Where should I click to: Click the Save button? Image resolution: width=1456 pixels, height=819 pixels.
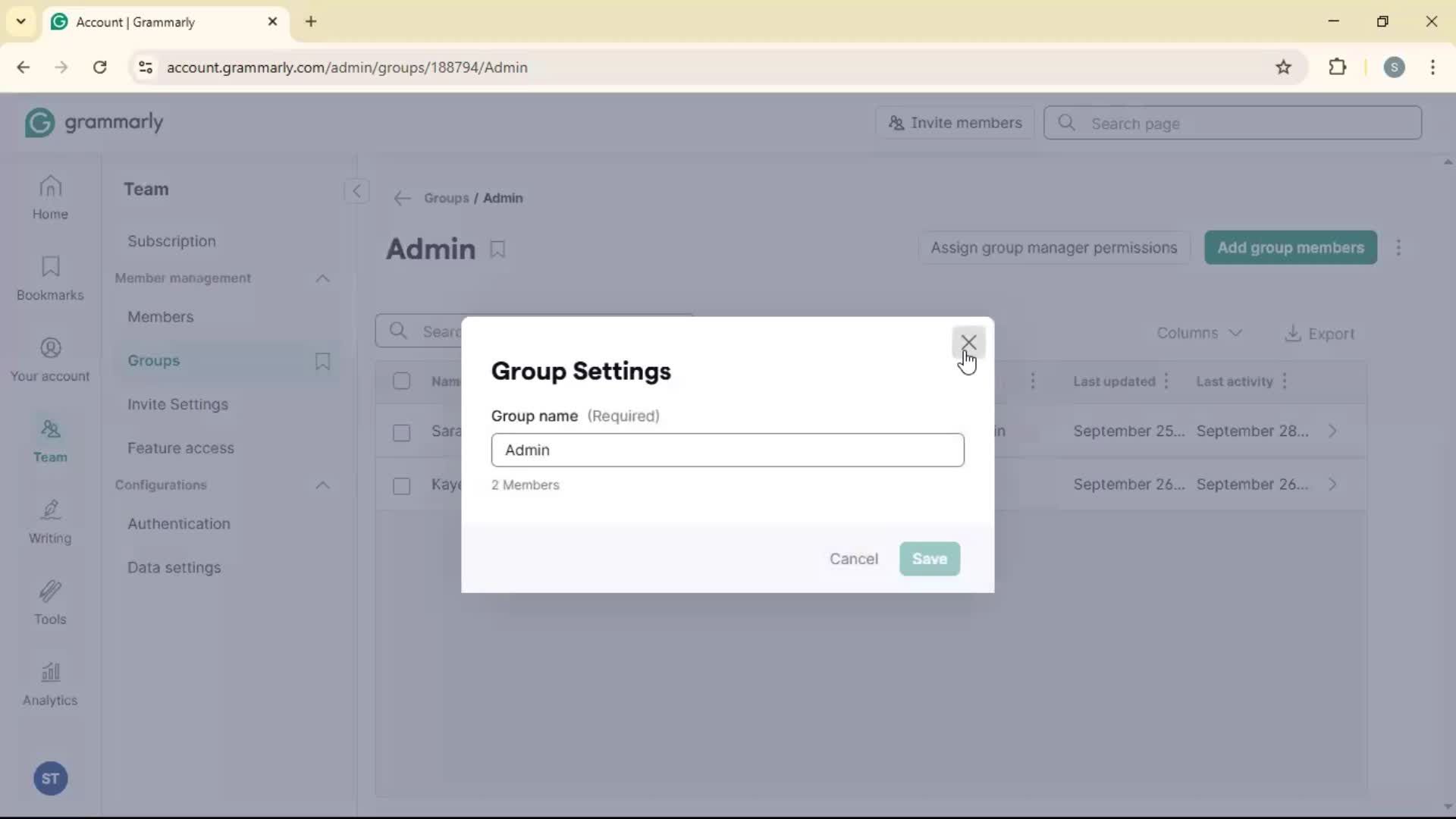(929, 559)
